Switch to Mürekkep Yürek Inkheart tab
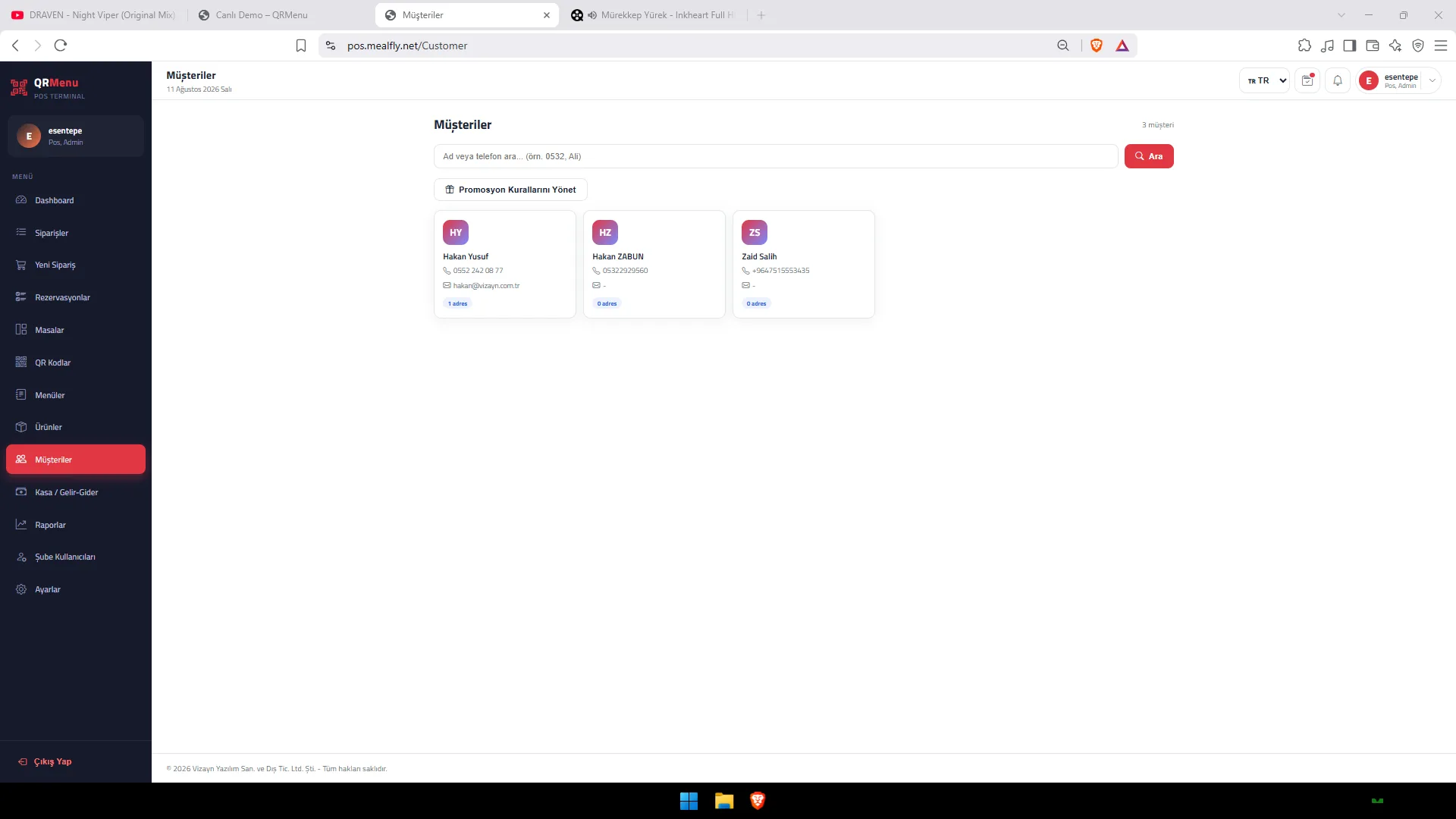Viewport: 1456px width, 819px height. (667, 15)
